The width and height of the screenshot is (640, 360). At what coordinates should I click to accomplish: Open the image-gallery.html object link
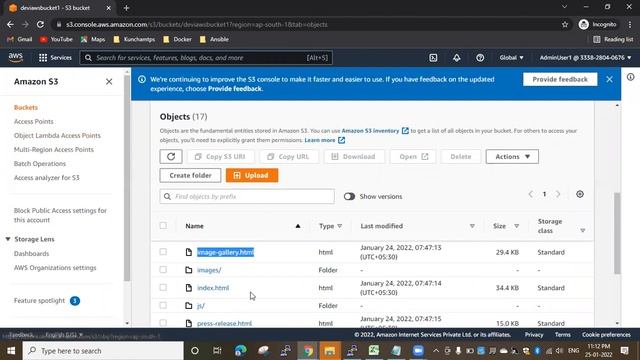[x=225, y=252]
